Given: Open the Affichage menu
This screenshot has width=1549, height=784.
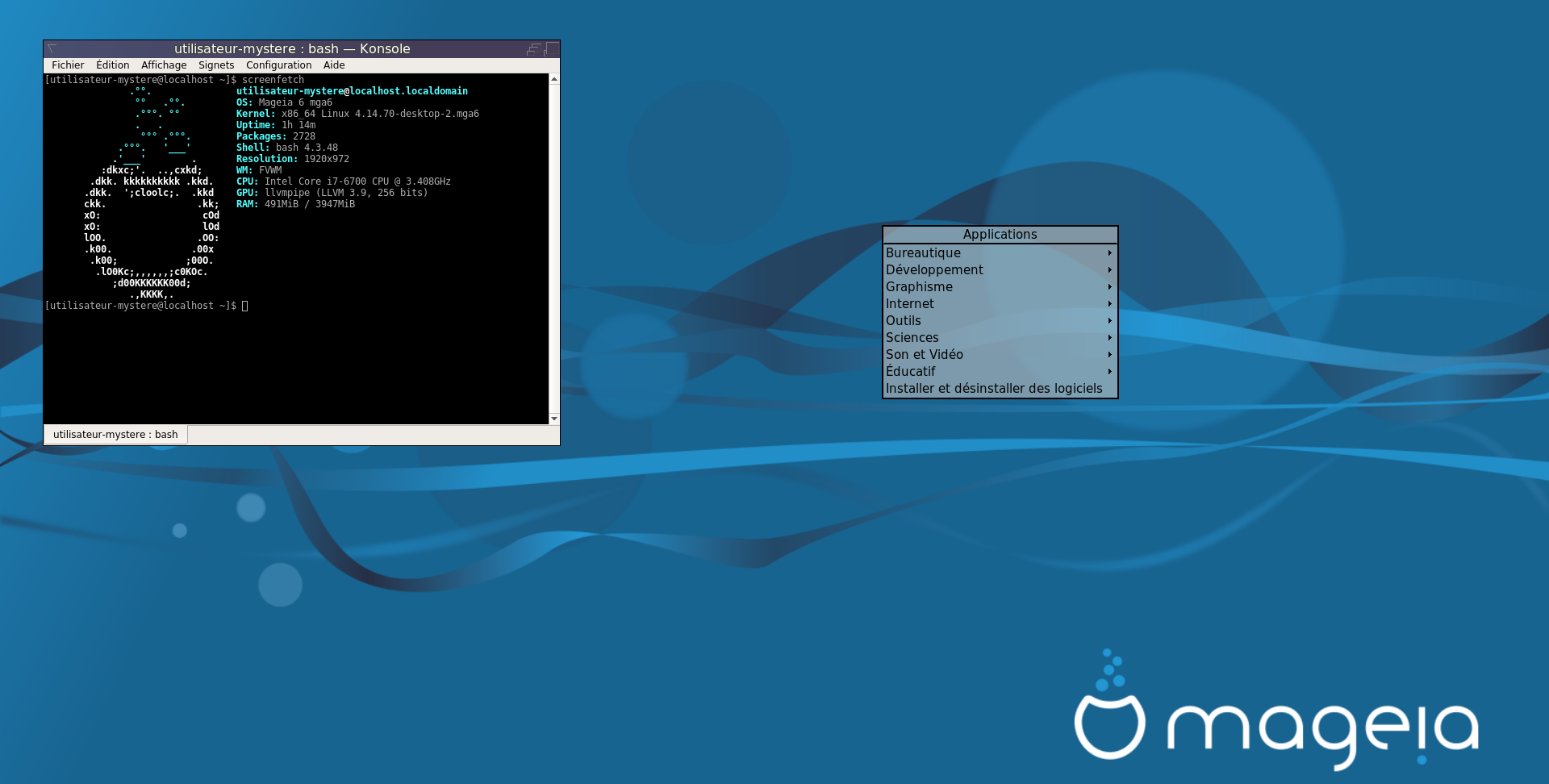Looking at the screenshot, I should point(164,65).
